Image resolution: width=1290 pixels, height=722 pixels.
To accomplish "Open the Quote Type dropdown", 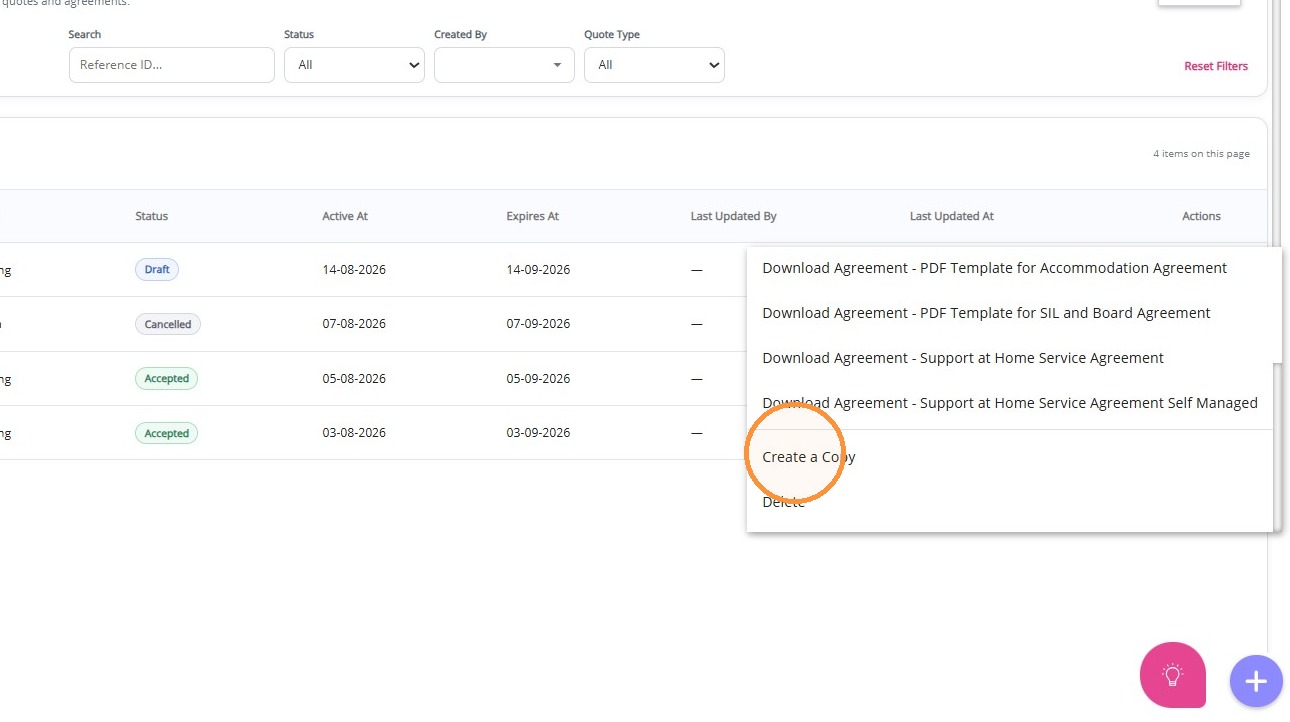I will coord(654,65).
